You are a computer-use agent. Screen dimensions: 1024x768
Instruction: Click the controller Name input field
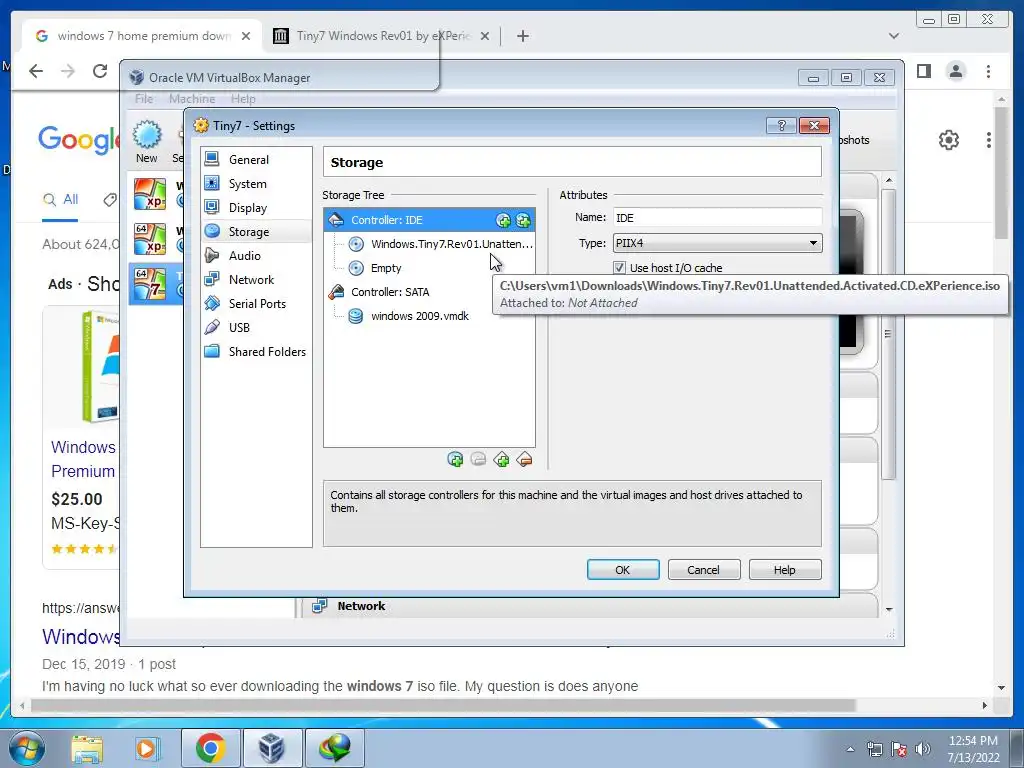(717, 217)
